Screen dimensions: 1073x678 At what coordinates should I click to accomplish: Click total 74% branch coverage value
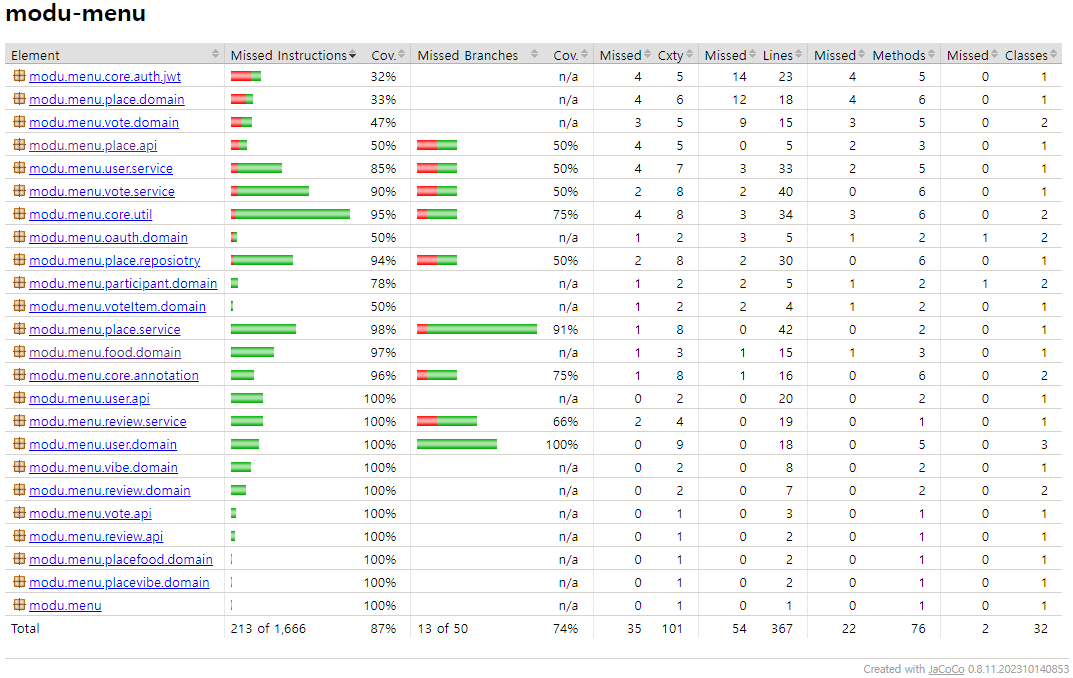pos(565,628)
